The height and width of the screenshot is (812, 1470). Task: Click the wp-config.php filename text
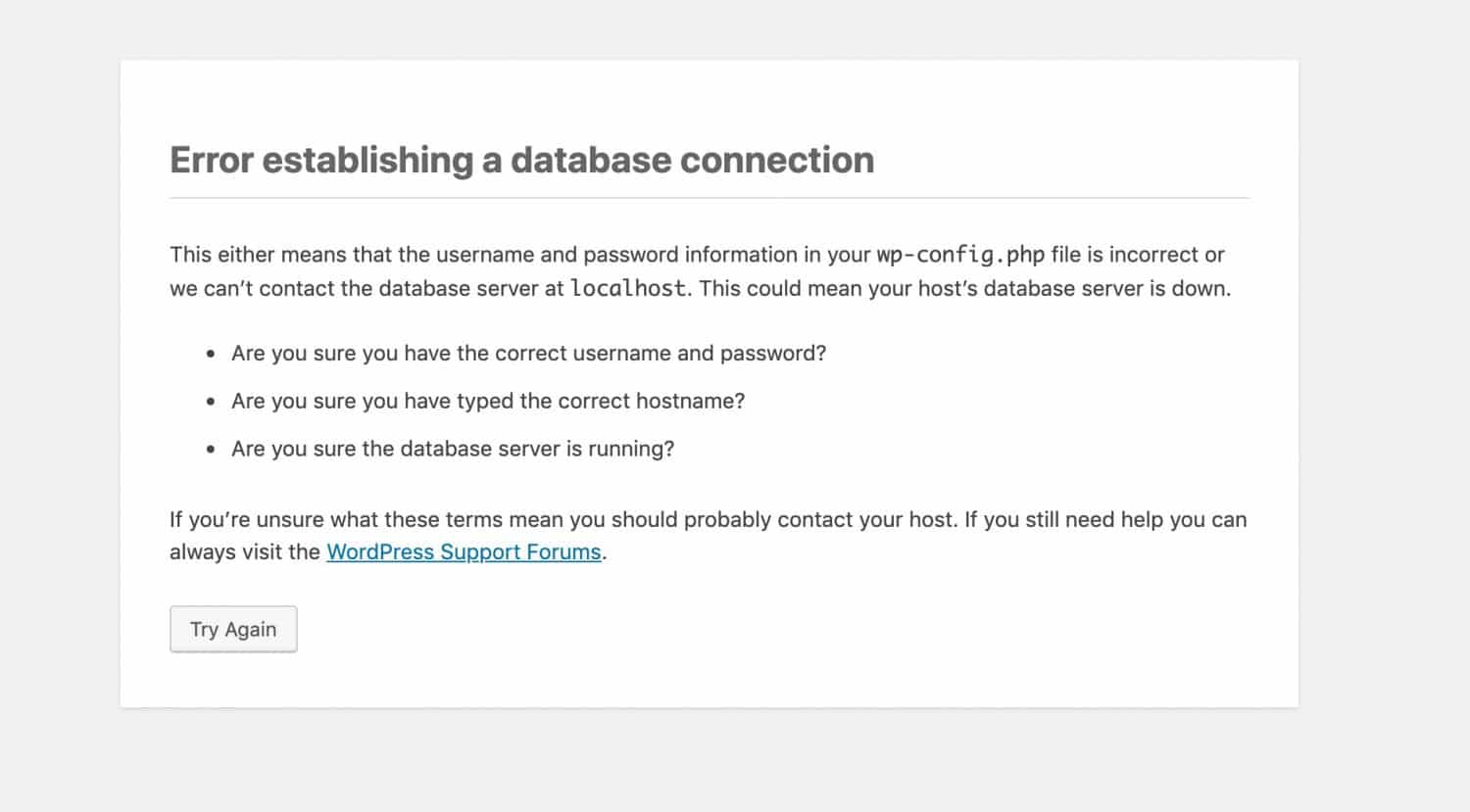click(960, 255)
